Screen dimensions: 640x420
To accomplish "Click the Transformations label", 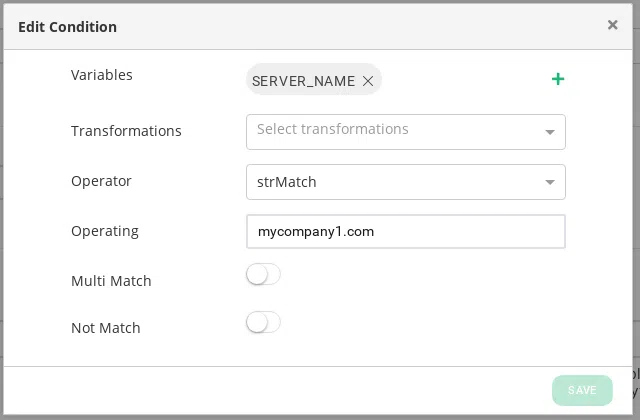I will pos(126,131).
